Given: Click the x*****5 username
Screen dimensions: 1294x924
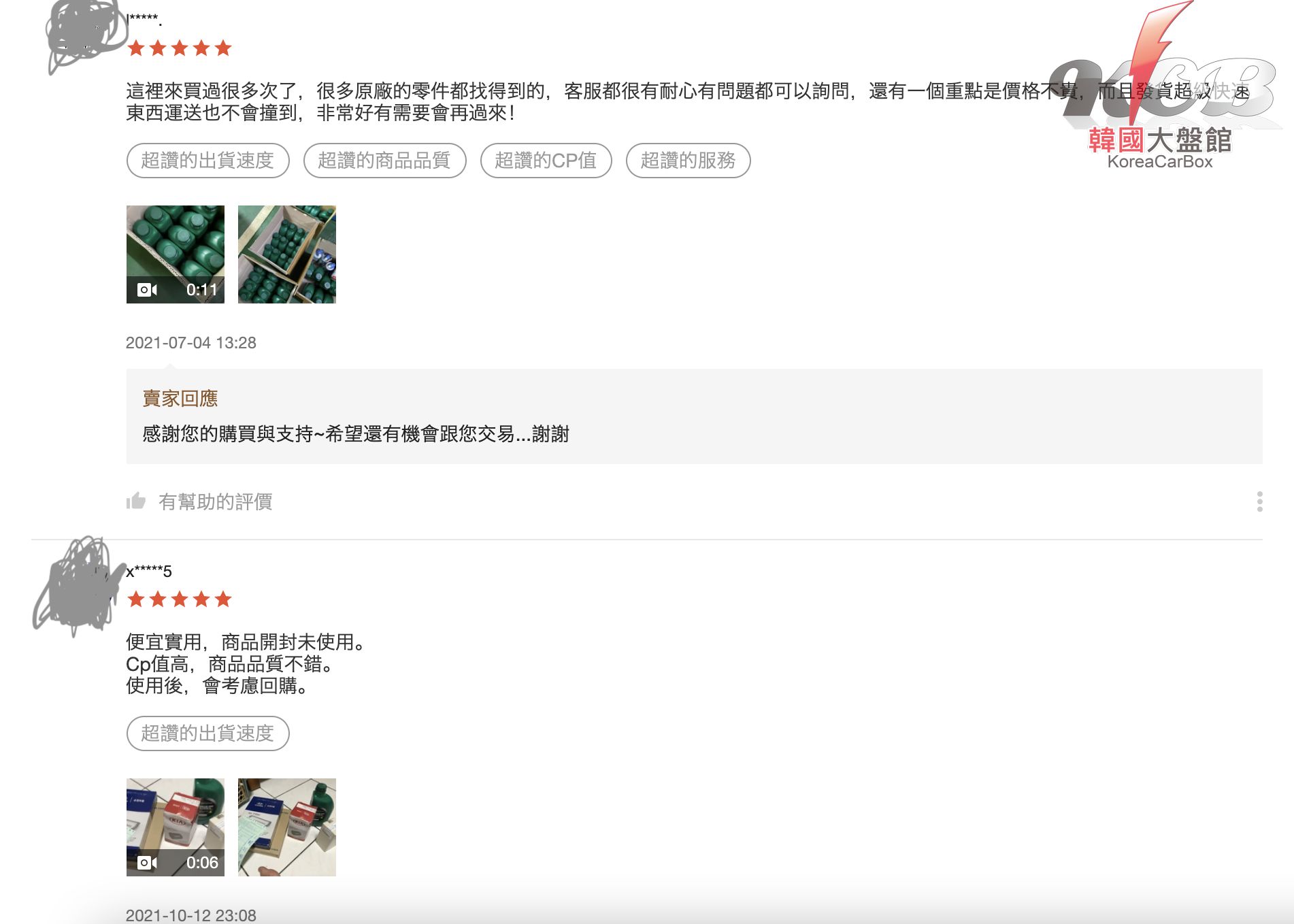Looking at the screenshot, I should 149,571.
